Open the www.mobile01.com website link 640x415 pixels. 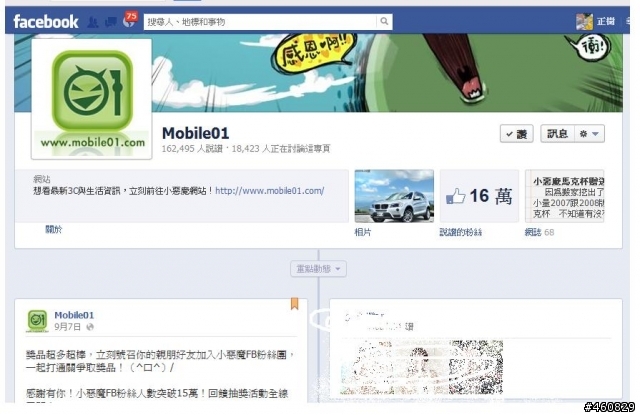click(269, 191)
